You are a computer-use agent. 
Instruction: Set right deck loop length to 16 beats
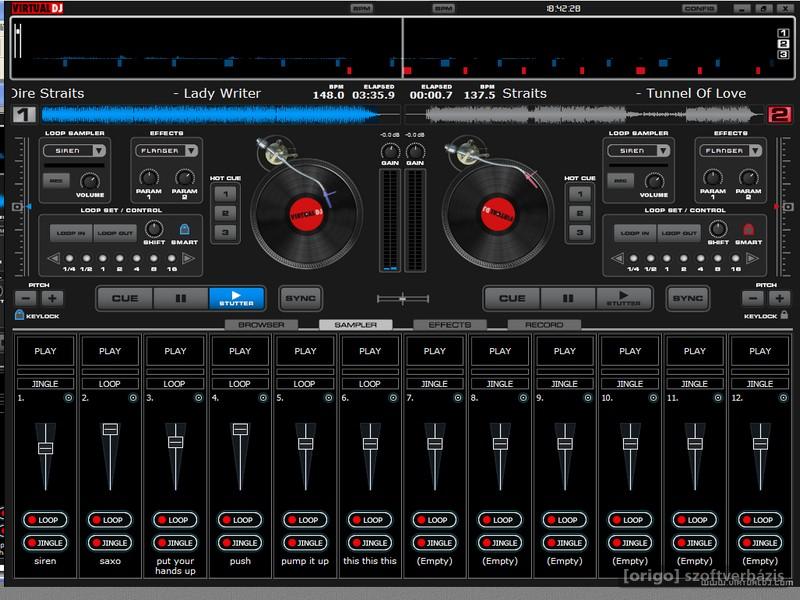pyautogui.click(x=735, y=258)
